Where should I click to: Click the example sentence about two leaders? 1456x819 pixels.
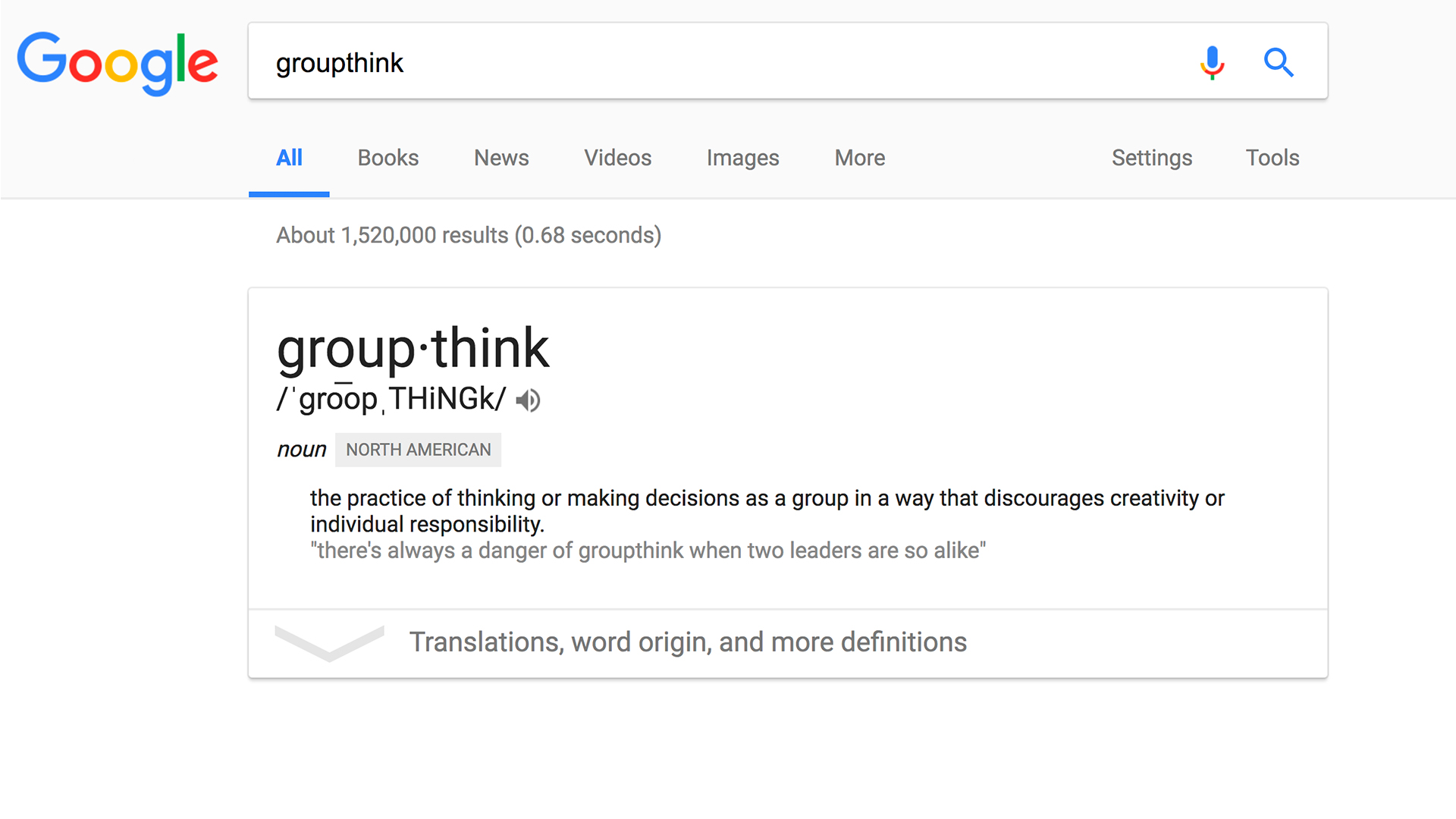click(648, 551)
